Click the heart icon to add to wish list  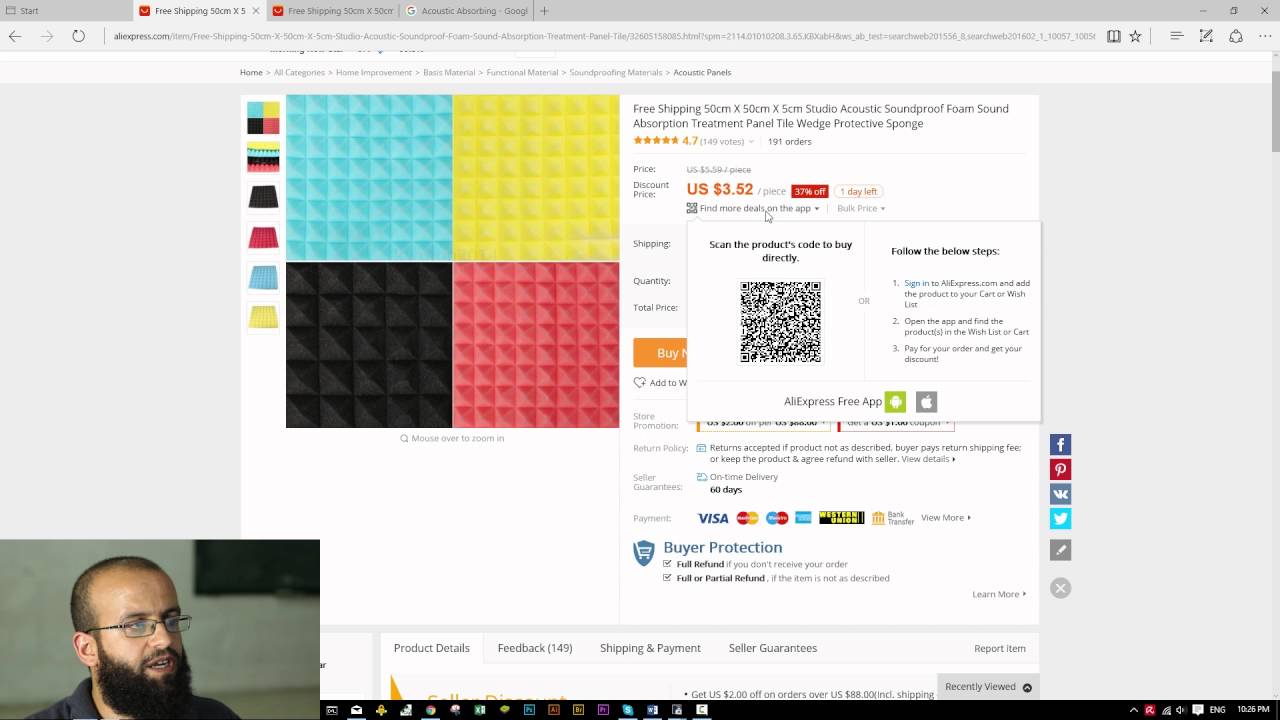pyautogui.click(x=640, y=382)
